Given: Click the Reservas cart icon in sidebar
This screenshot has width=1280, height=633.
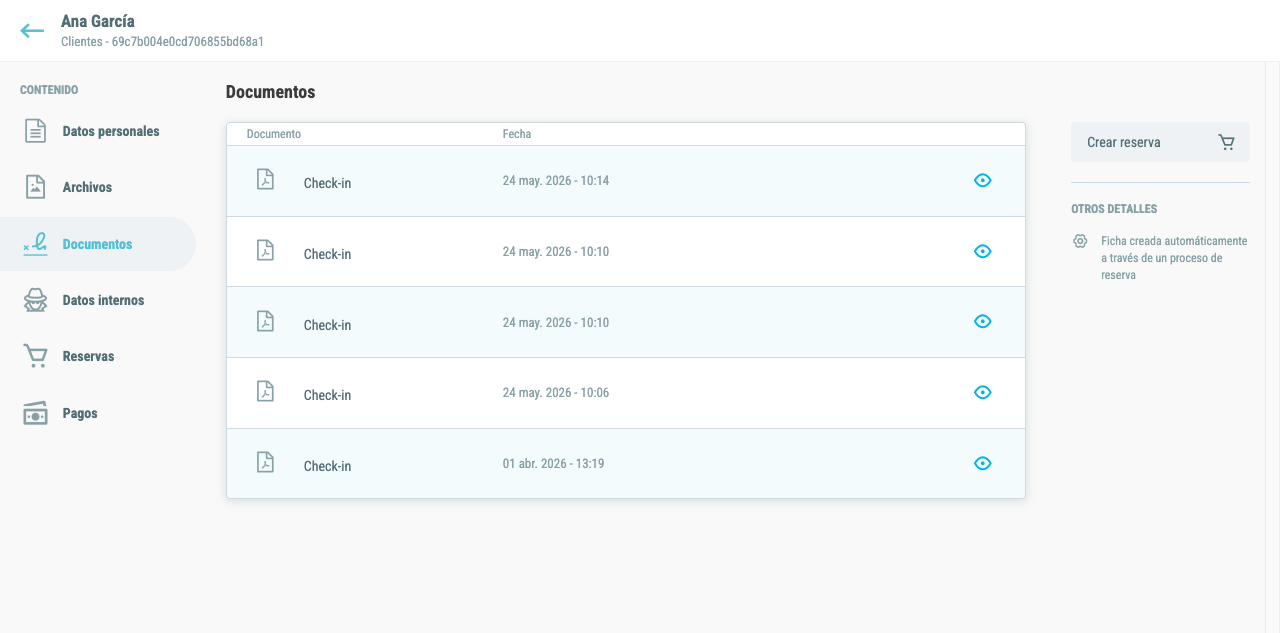Looking at the screenshot, I should click(36, 356).
